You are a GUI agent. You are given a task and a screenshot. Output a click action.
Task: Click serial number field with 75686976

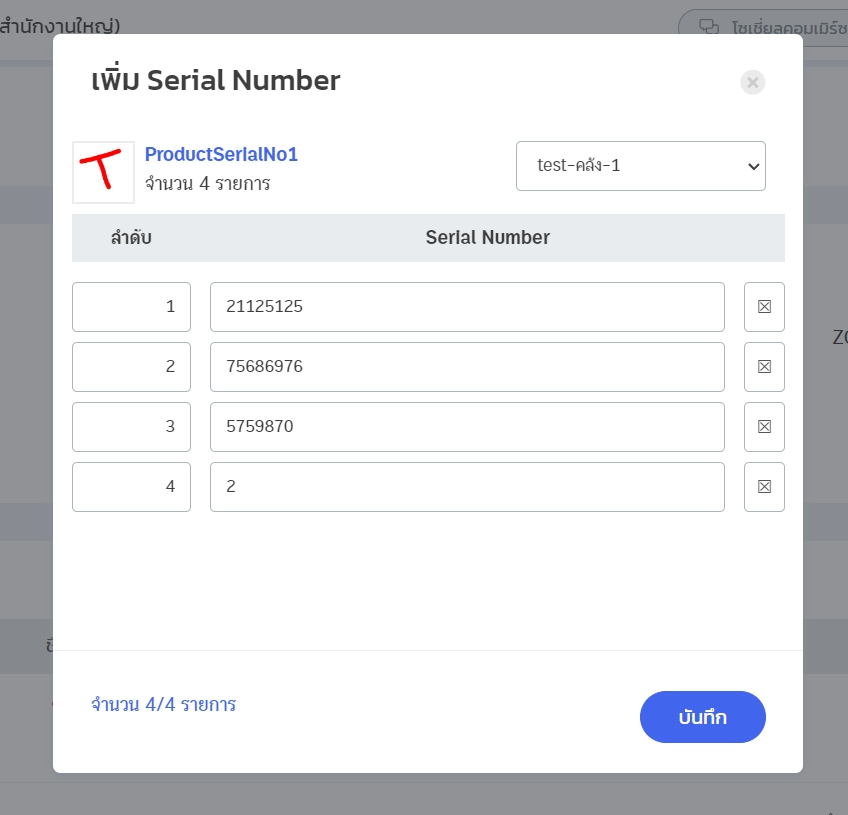(467, 367)
